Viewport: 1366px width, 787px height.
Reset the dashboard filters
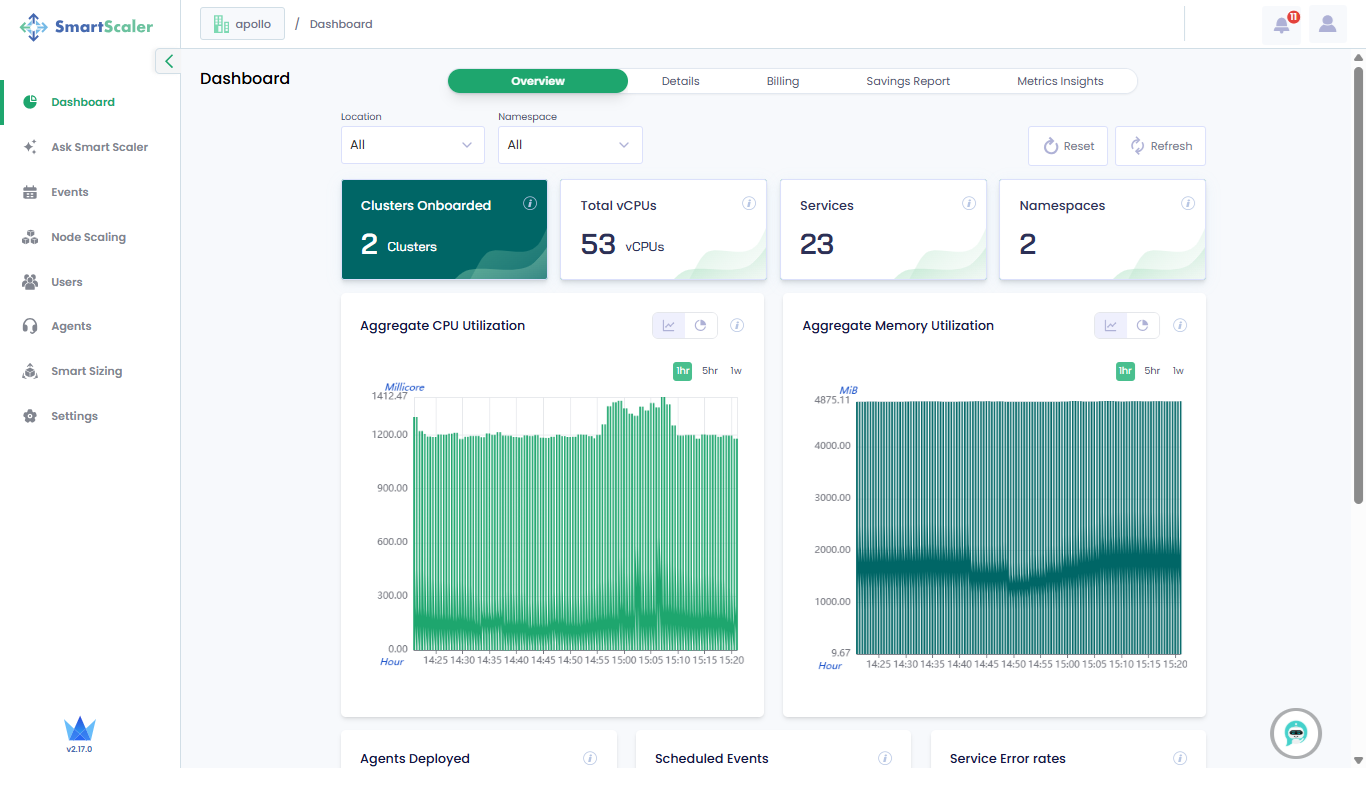[x=1067, y=145]
